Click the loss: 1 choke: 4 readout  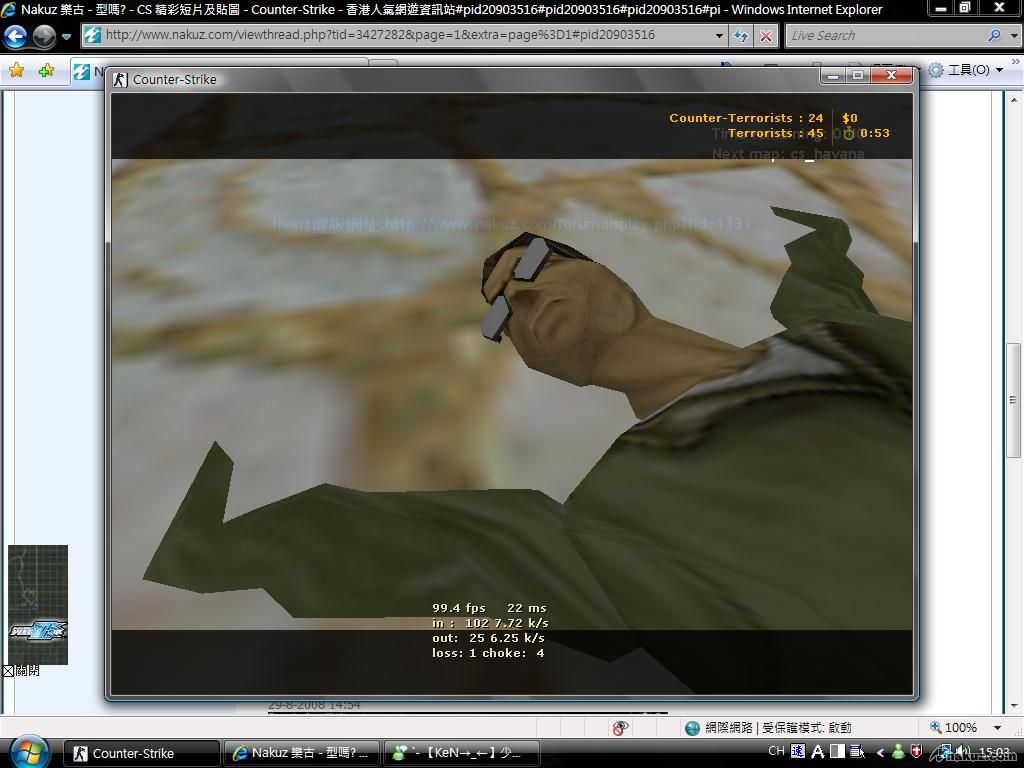click(488, 653)
